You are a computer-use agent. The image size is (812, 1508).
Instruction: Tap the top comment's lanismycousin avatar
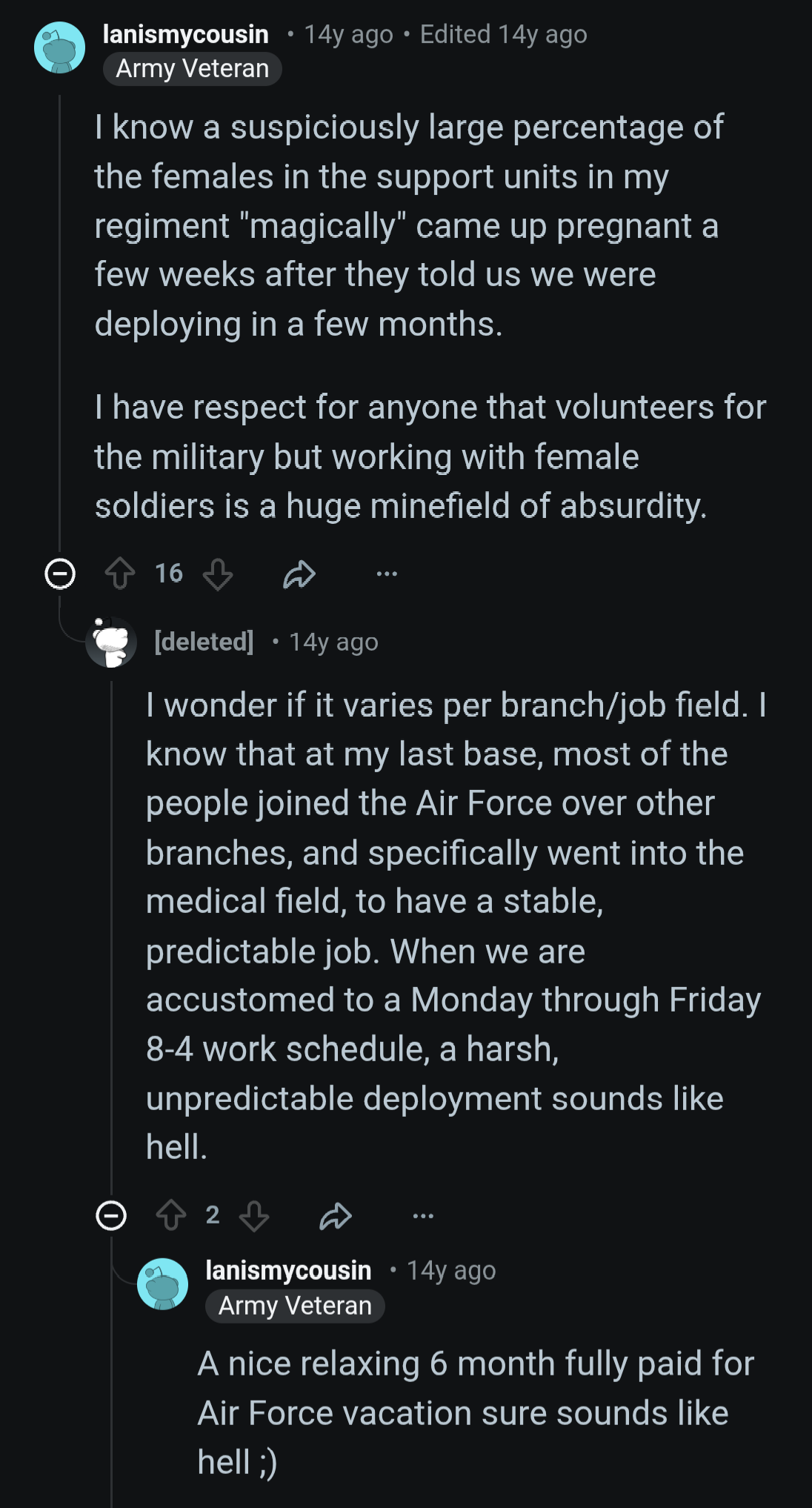pyautogui.click(x=60, y=47)
